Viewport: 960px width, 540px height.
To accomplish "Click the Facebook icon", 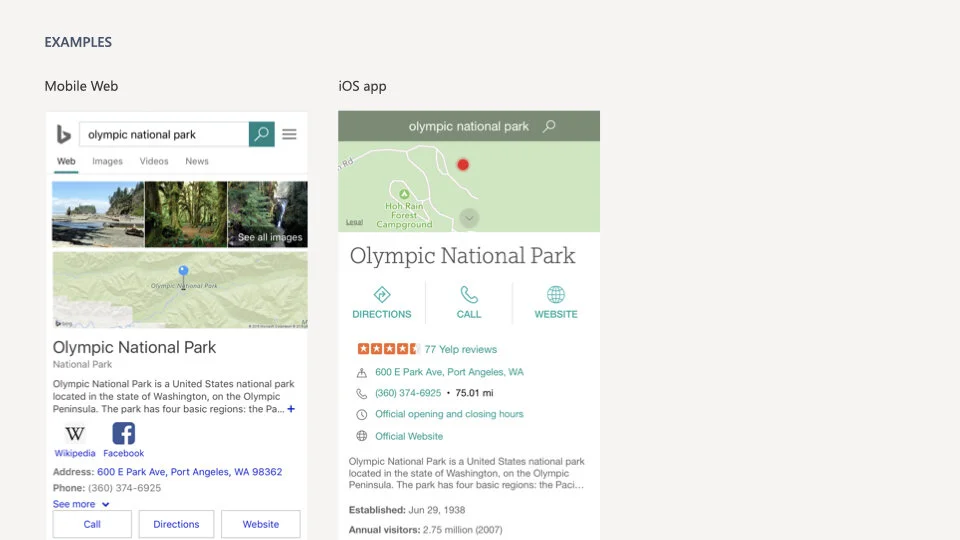I will click(x=124, y=433).
